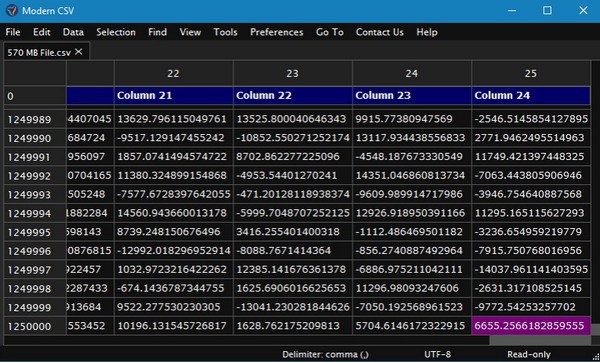Click the Contact Us menu item
600x363 pixels.
380,32
